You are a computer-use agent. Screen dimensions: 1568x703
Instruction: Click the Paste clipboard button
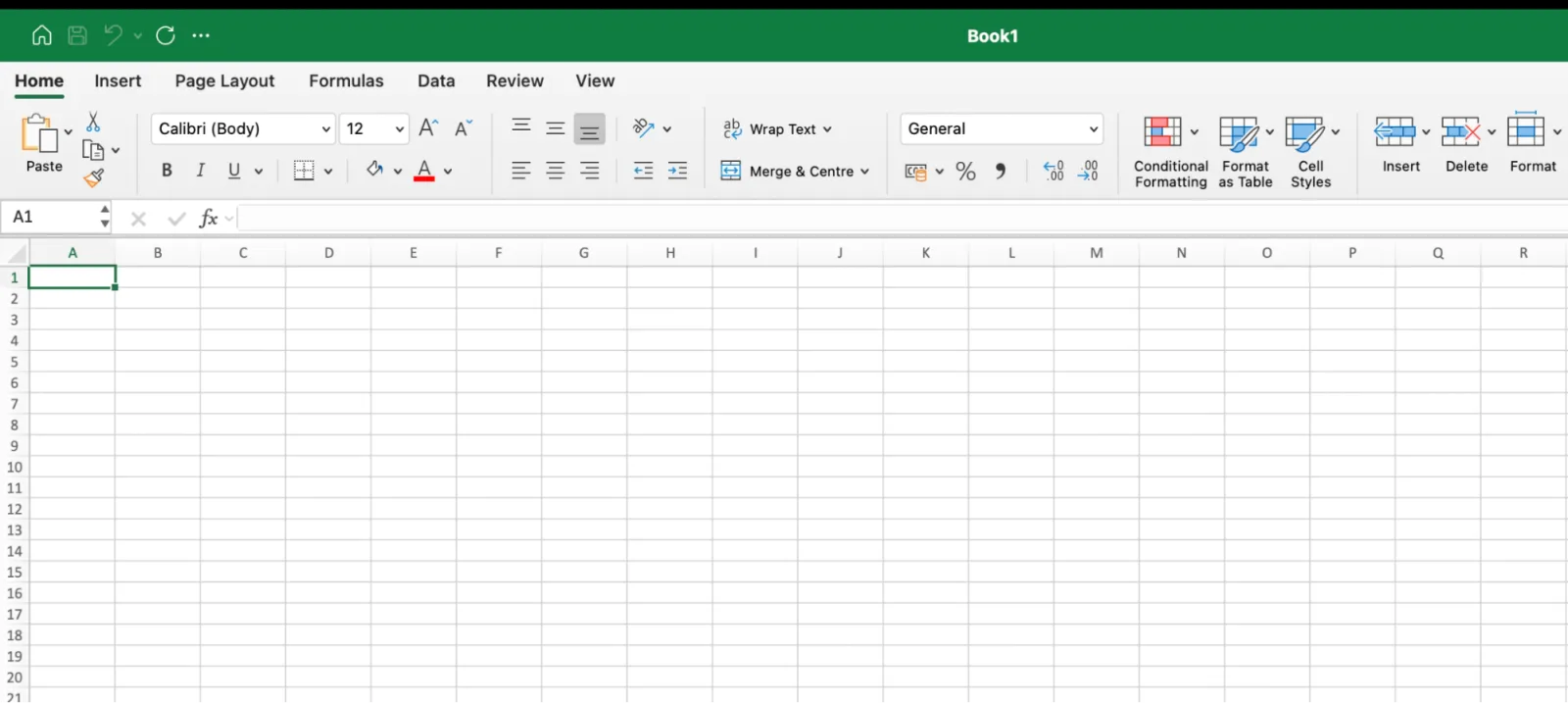pos(40,143)
